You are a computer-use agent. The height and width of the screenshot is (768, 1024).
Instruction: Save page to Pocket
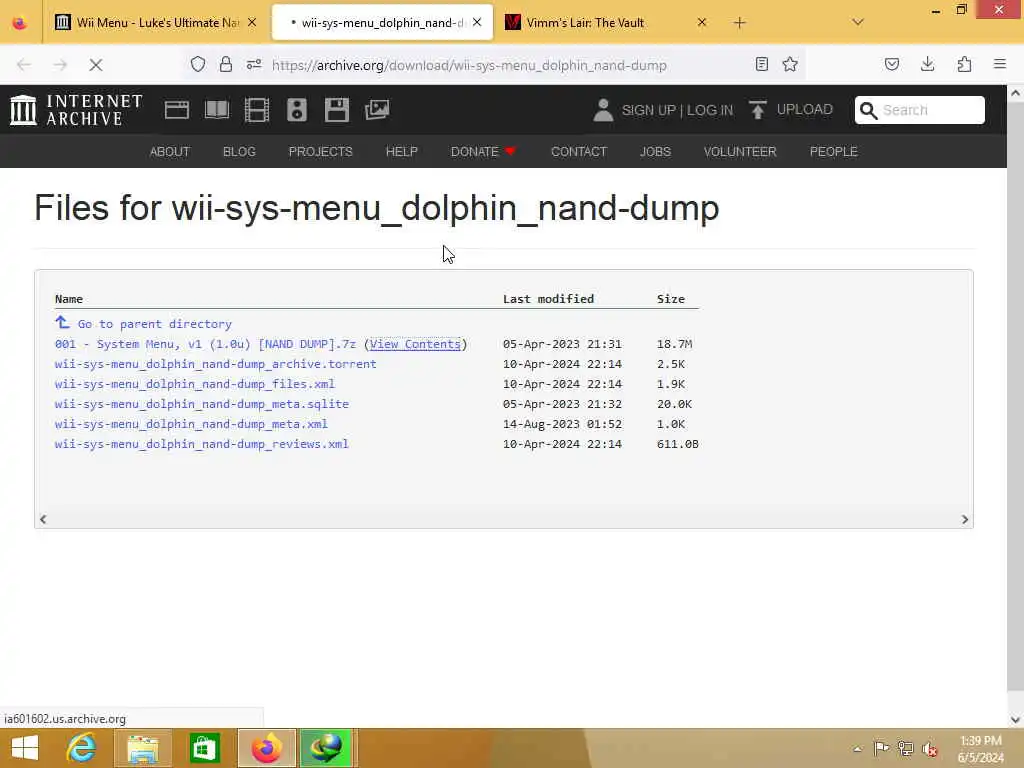click(x=892, y=64)
